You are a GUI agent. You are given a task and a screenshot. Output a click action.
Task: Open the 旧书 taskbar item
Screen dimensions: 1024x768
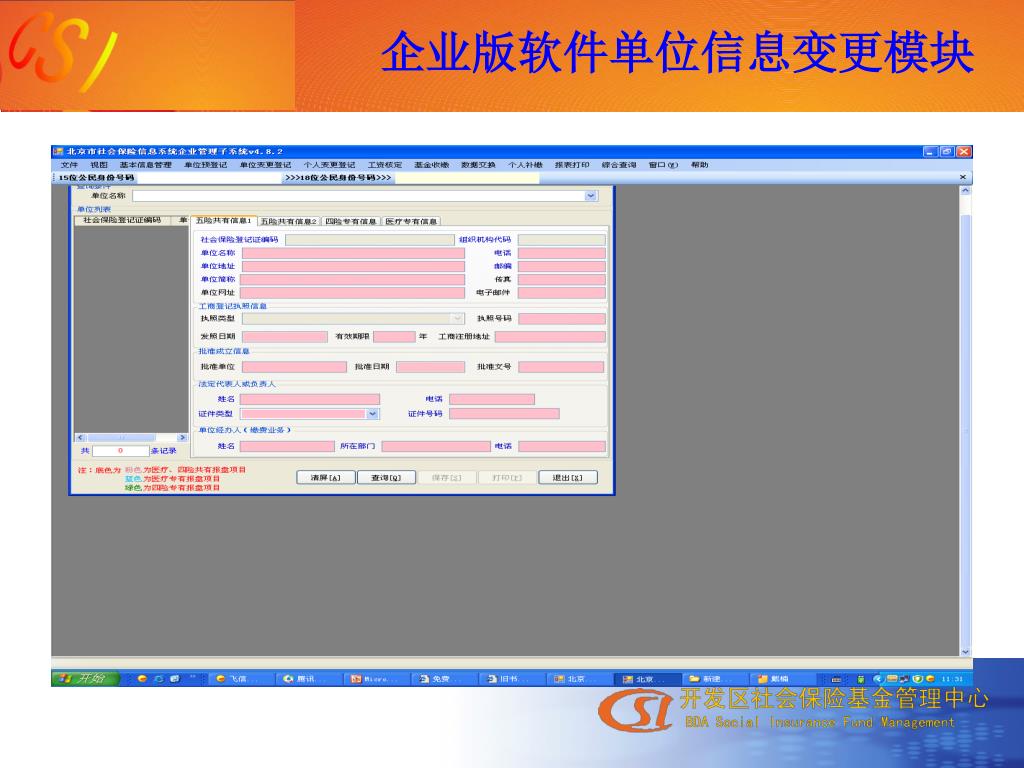tap(512, 679)
